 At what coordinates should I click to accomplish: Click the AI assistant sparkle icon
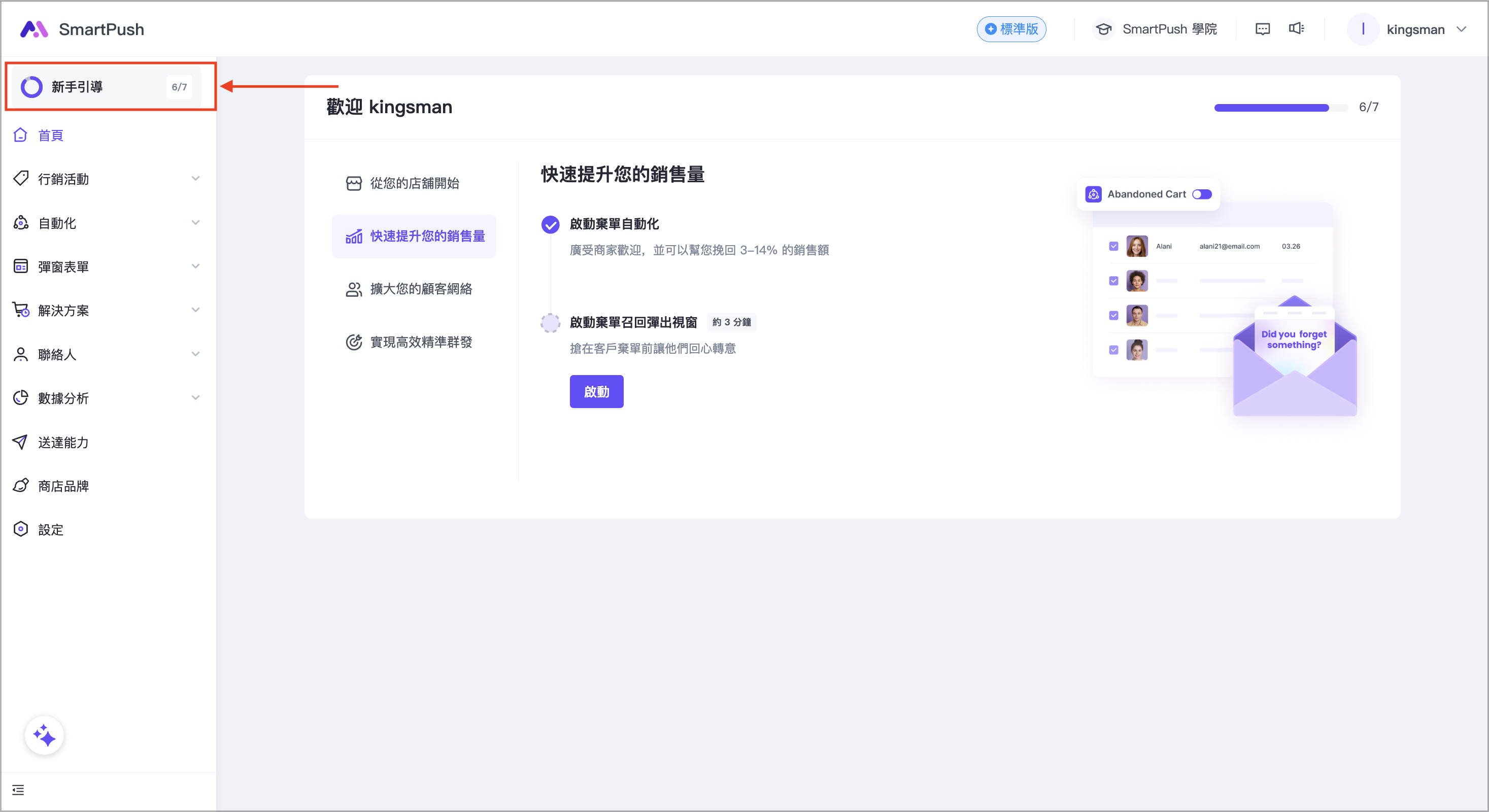(x=44, y=736)
